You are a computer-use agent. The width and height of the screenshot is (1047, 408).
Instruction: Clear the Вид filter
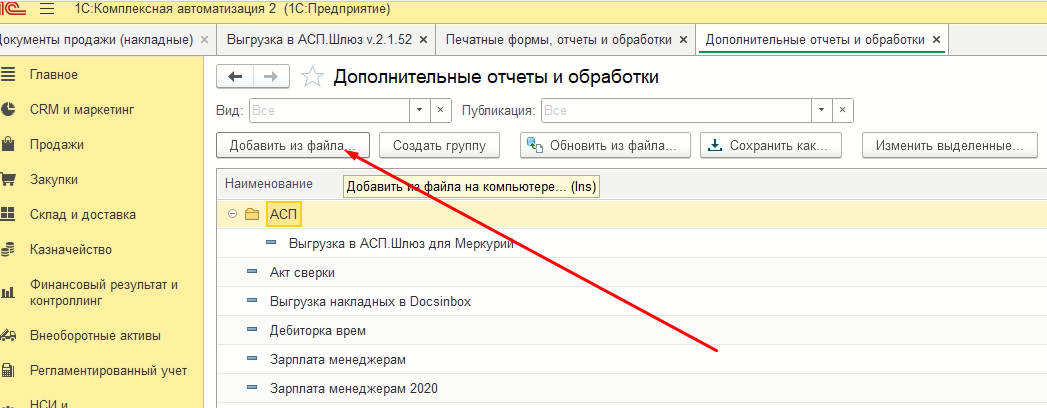coord(440,110)
